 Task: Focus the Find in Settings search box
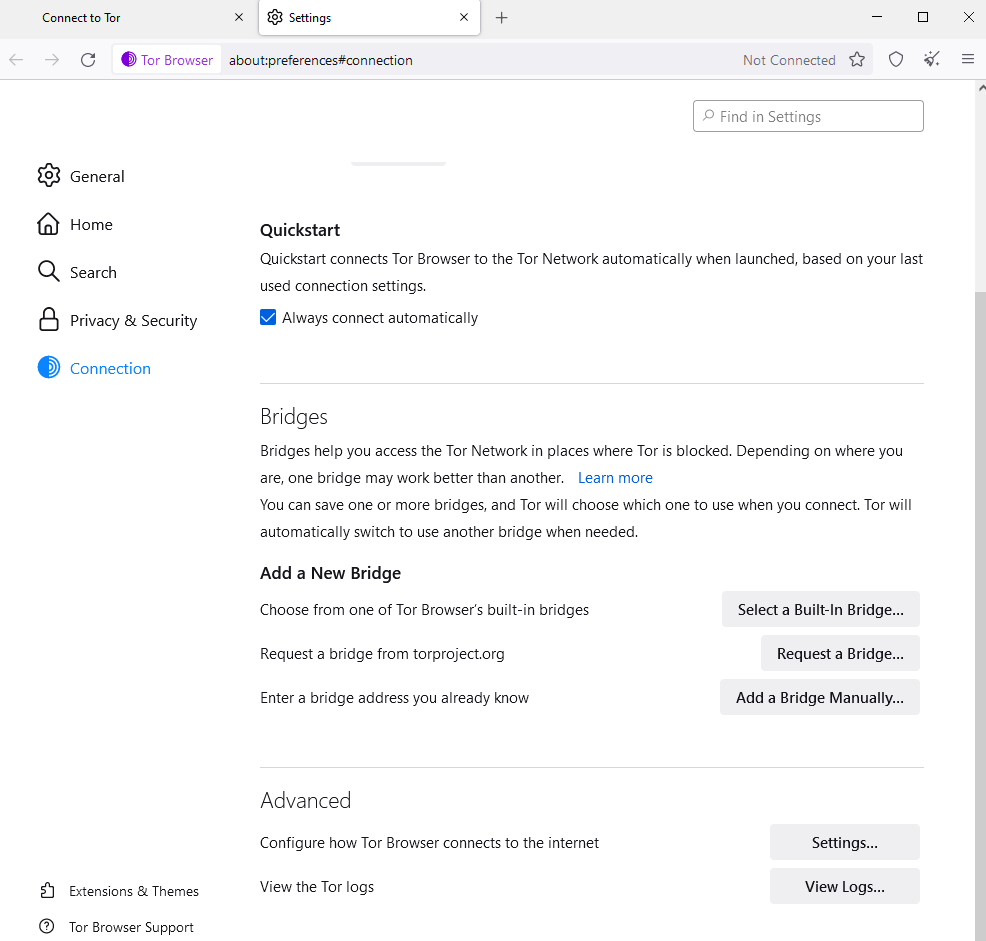(x=808, y=116)
